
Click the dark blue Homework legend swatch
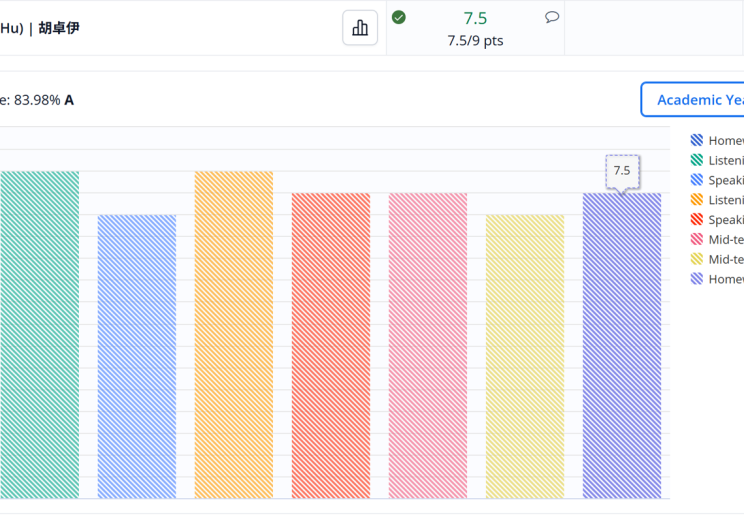pyautogui.click(x=697, y=141)
